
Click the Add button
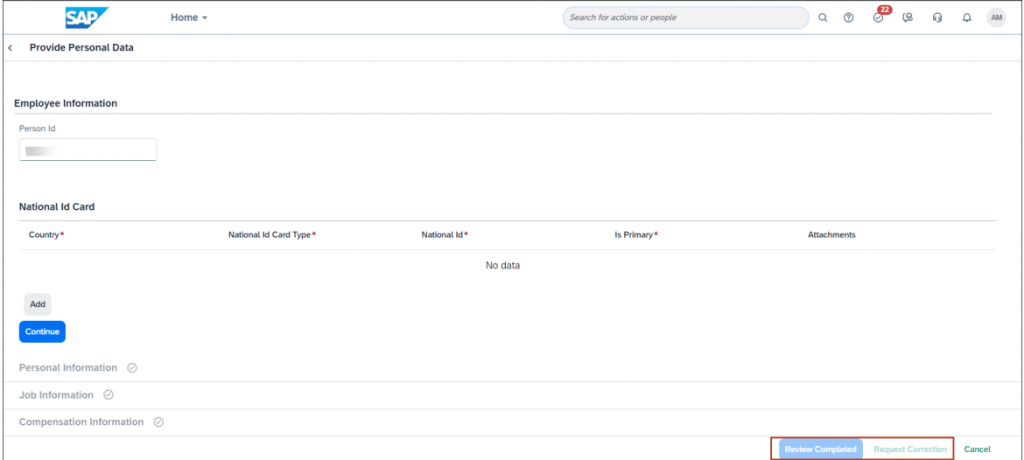click(x=37, y=304)
